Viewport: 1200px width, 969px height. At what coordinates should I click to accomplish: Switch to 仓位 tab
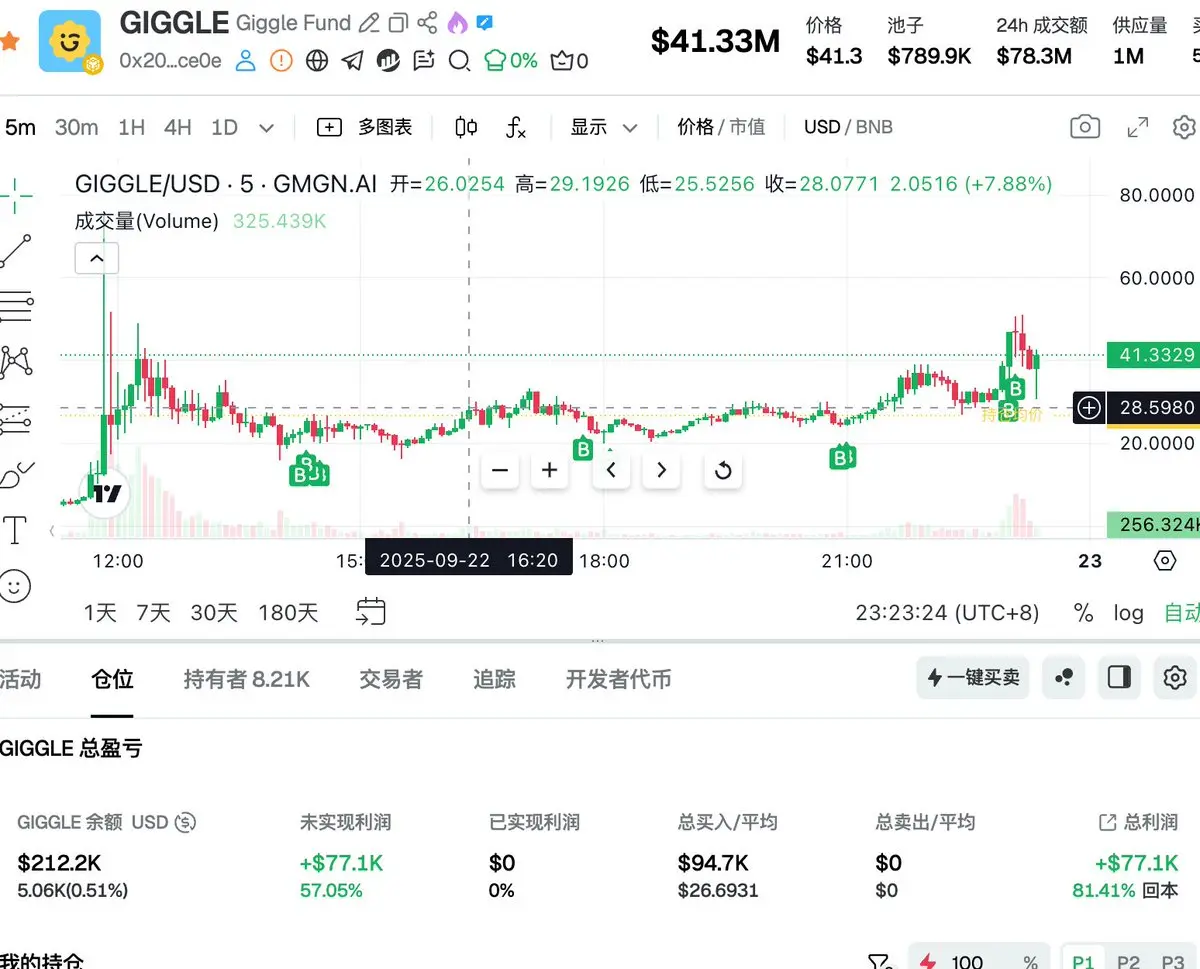[112, 679]
